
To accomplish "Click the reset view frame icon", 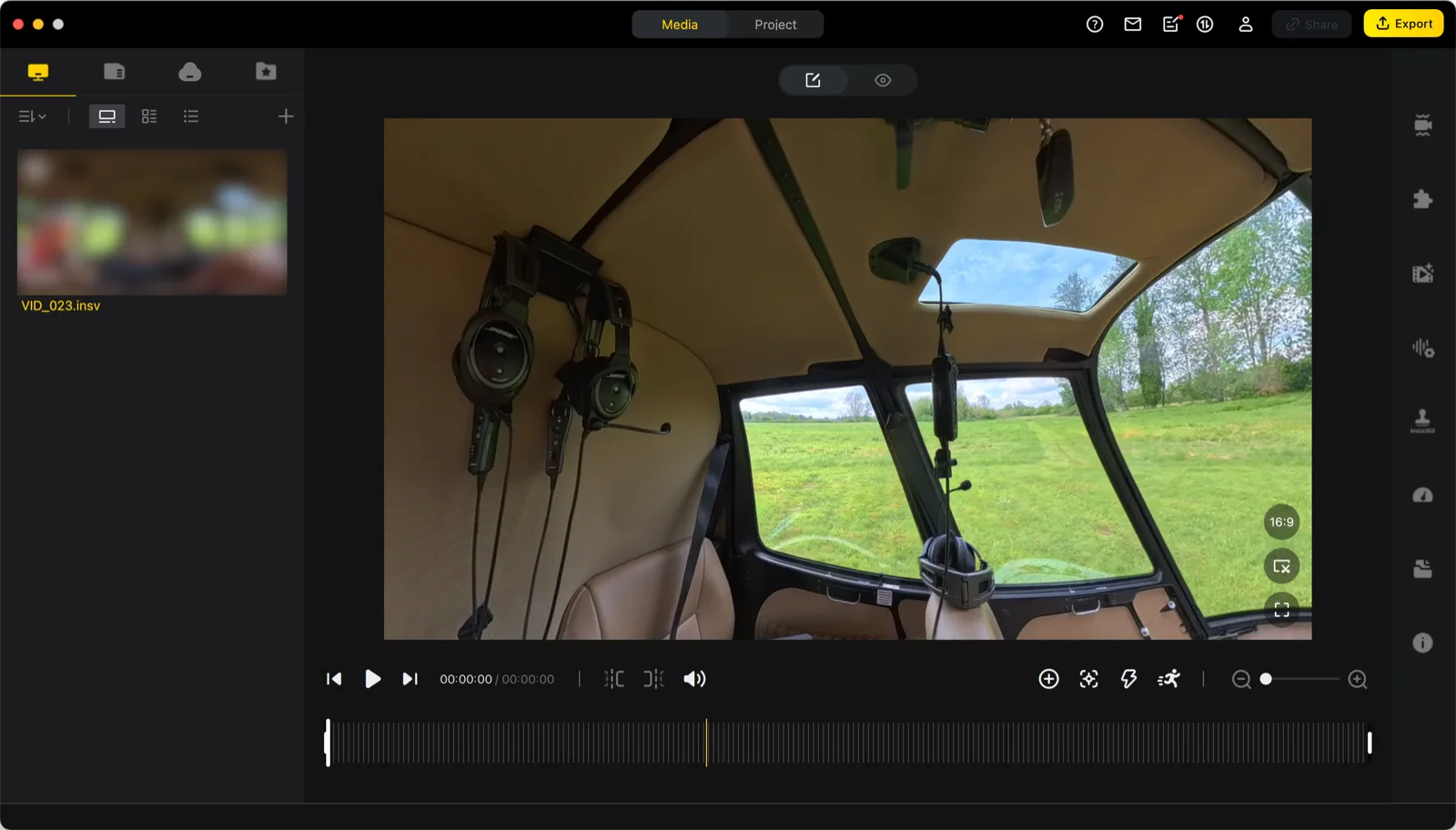I will pyautogui.click(x=1281, y=566).
